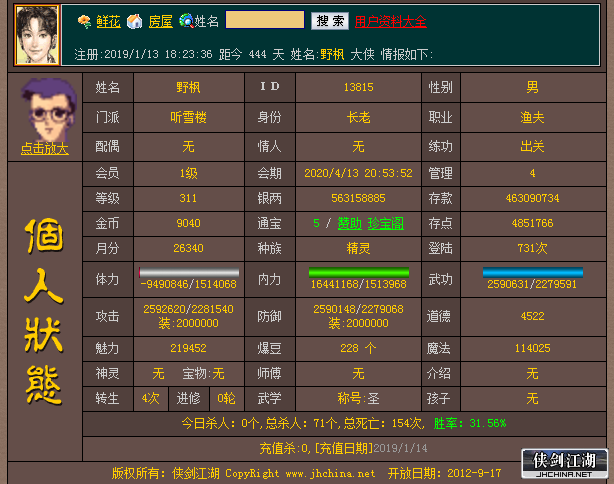Click the 胜率: 31.56% text
Screen dimensions: 614x484
(x=470, y=424)
